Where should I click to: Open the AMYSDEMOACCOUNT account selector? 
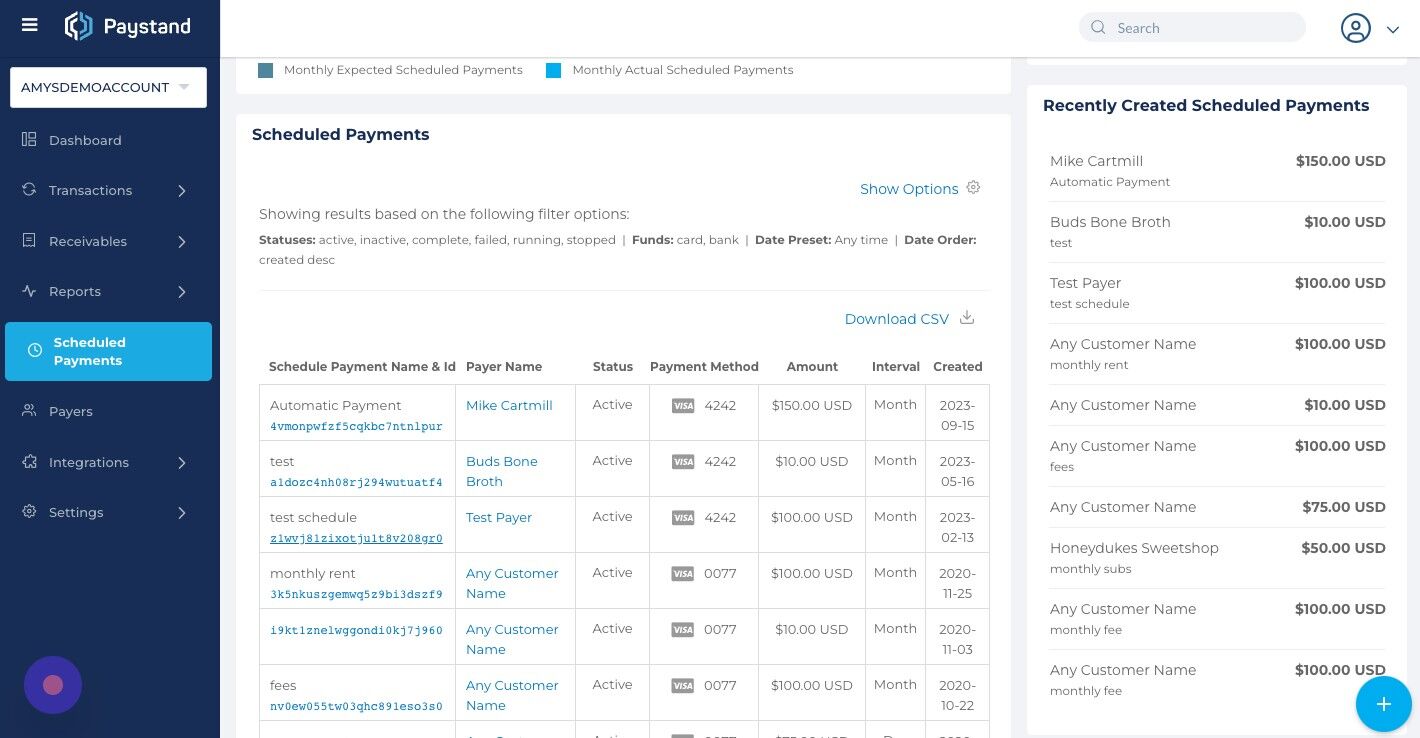[x=108, y=87]
